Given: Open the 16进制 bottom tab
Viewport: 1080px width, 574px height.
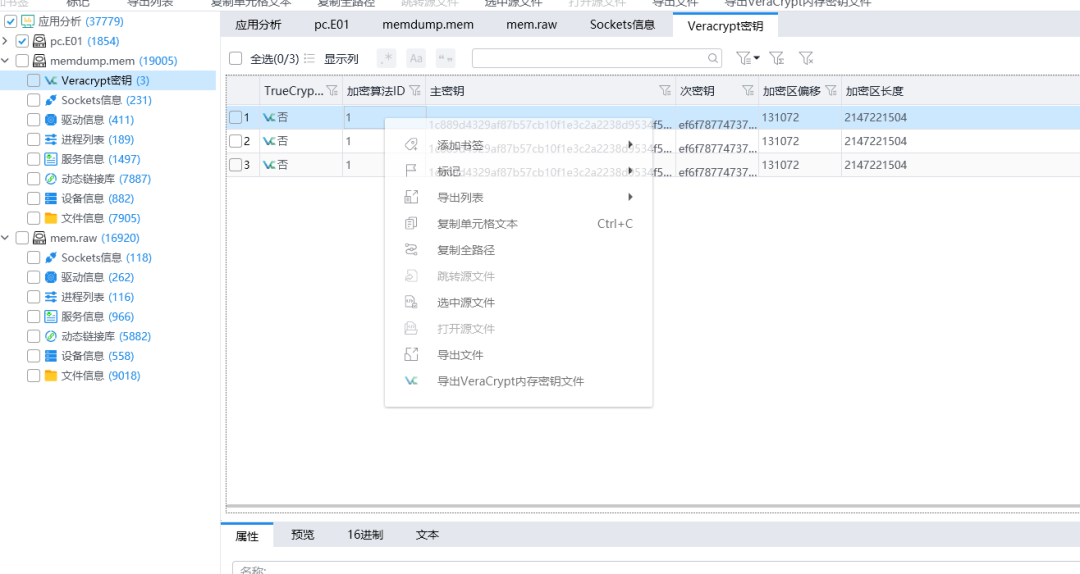Looking at the screenshot, I should pyautogui.click(x=365, y=535).
